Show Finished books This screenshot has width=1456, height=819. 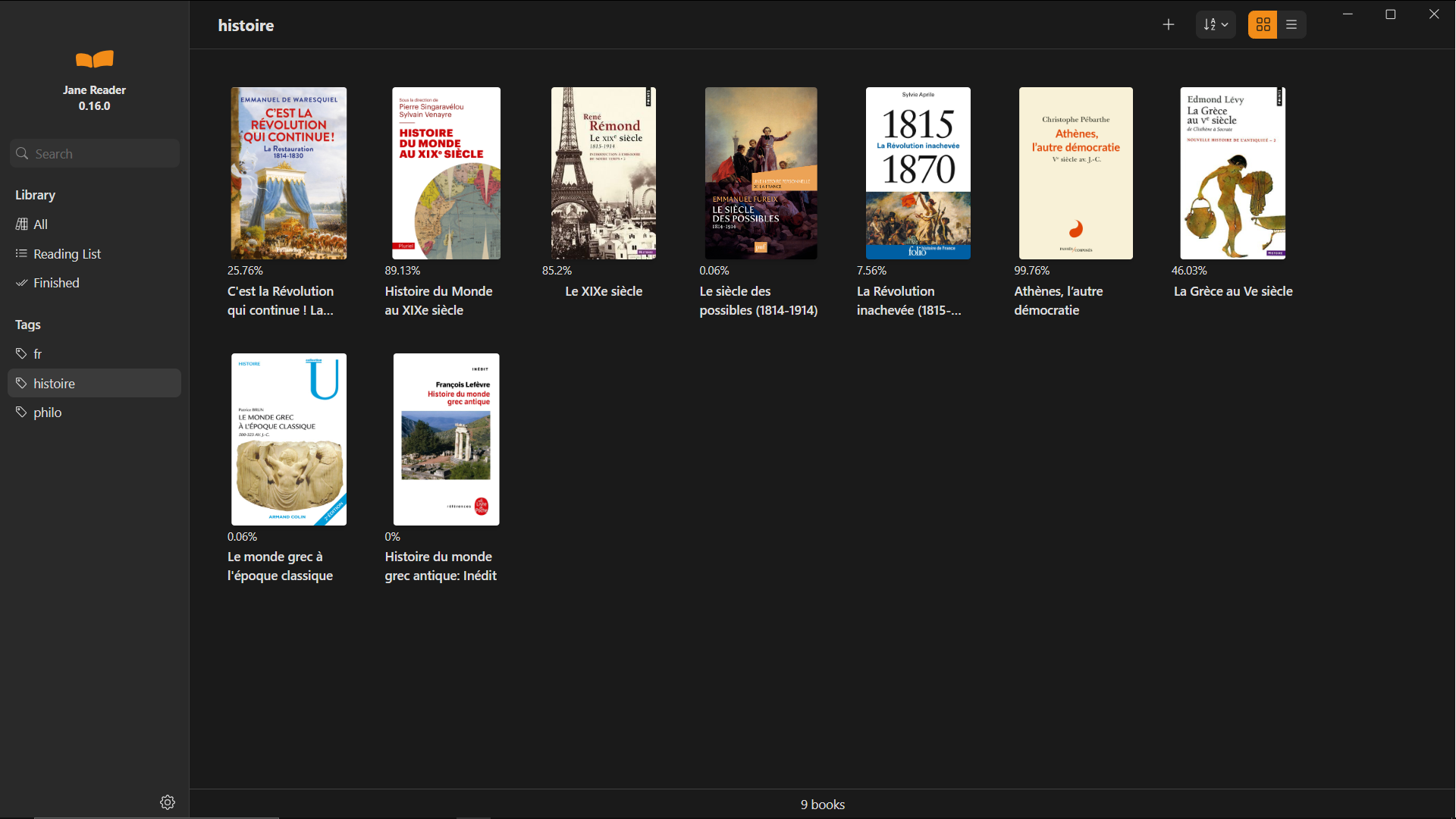click(56, 283)
